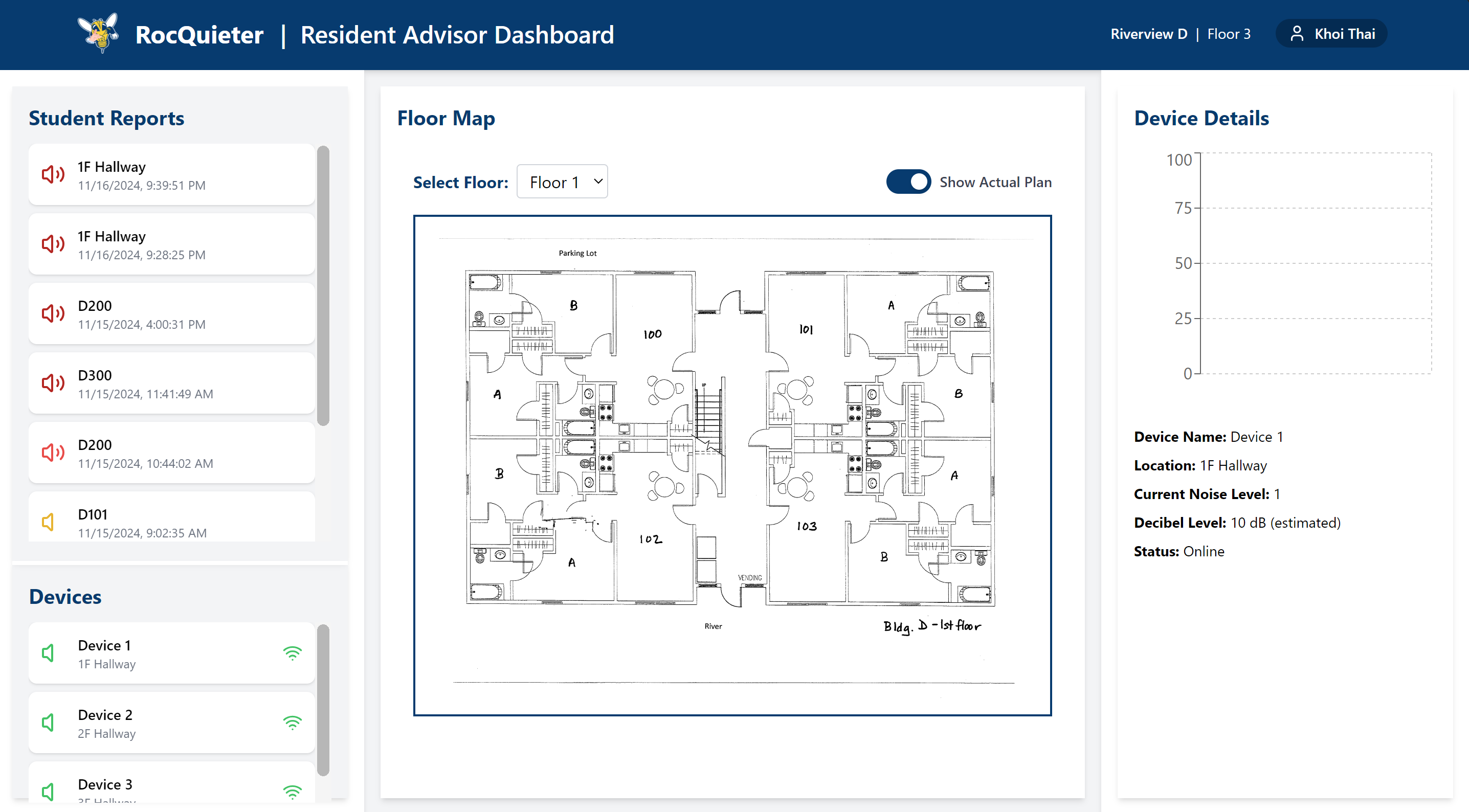1469x812 pixels.
Task: Click Device 1 green speaker icon
Action: click(x=49, y=653)
